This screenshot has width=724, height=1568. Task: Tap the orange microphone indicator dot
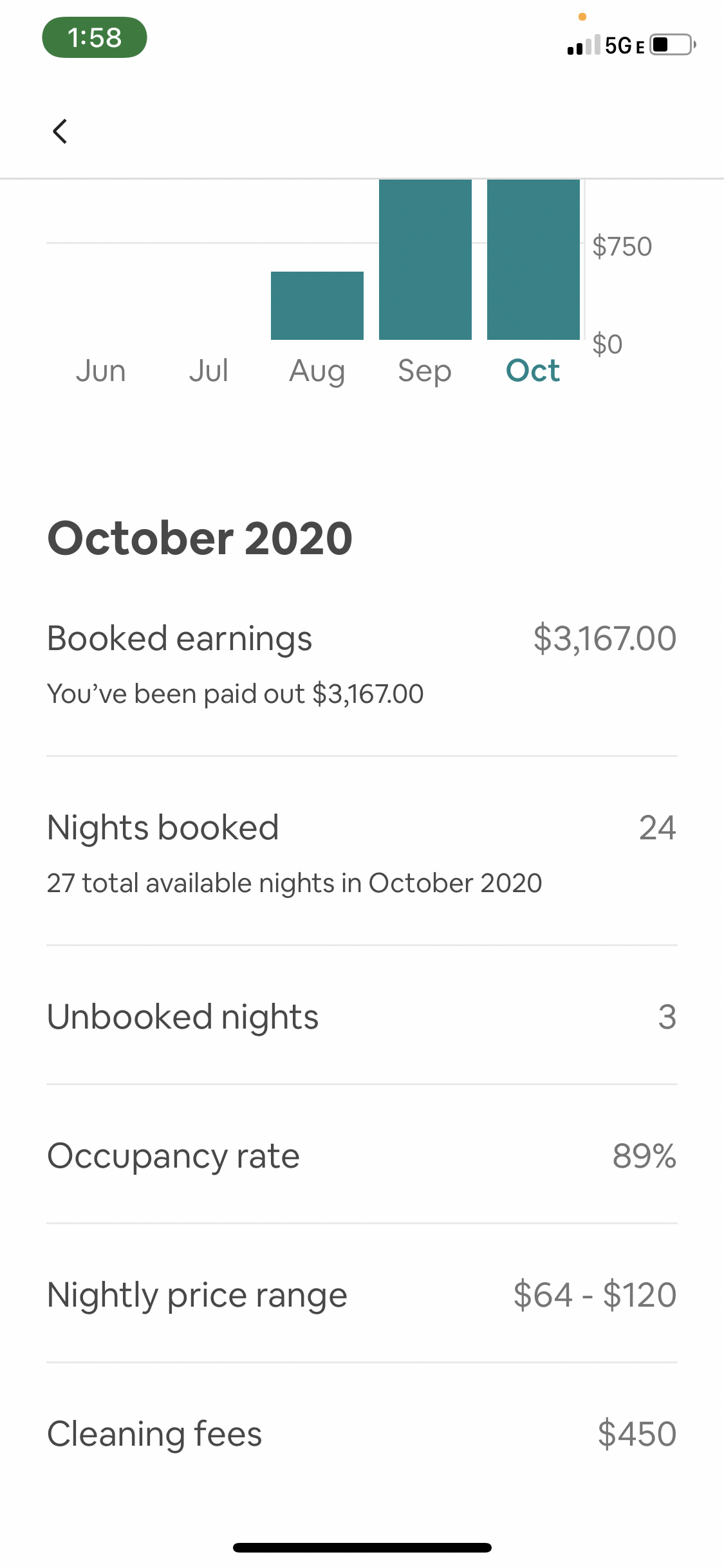point(582,17)
